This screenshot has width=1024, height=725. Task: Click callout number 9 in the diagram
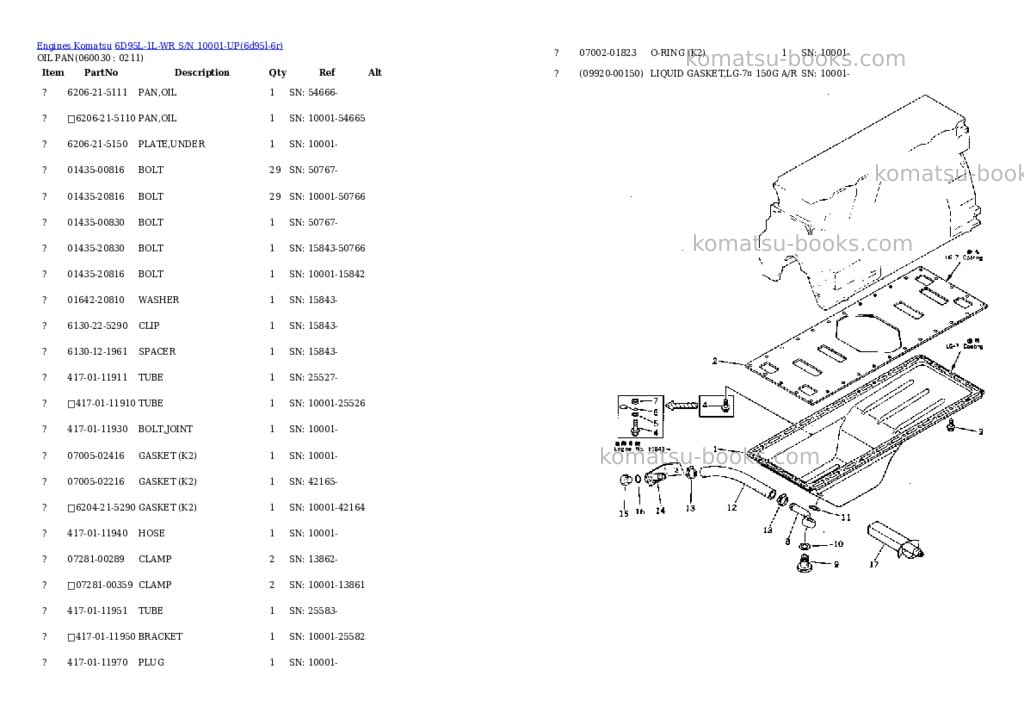coord(836,564)
